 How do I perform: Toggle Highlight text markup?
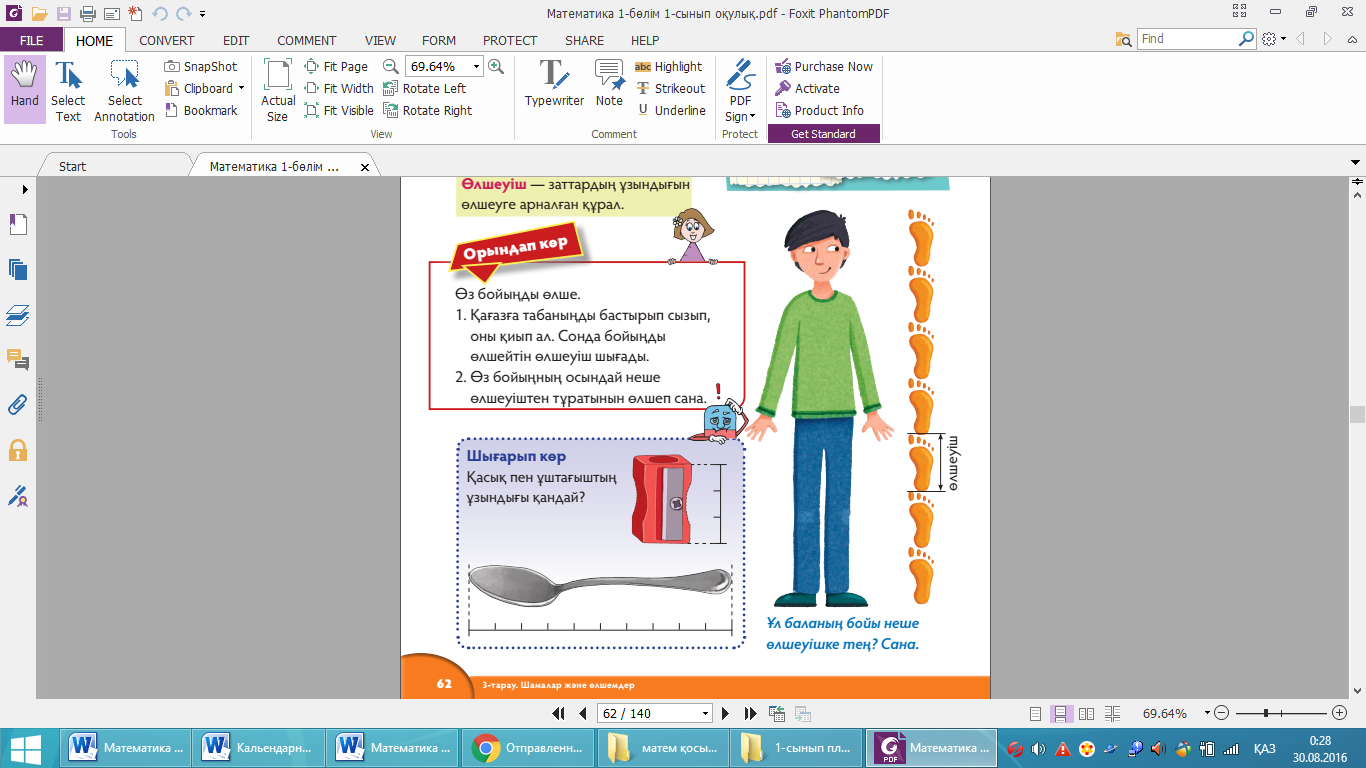pos(668,67)
